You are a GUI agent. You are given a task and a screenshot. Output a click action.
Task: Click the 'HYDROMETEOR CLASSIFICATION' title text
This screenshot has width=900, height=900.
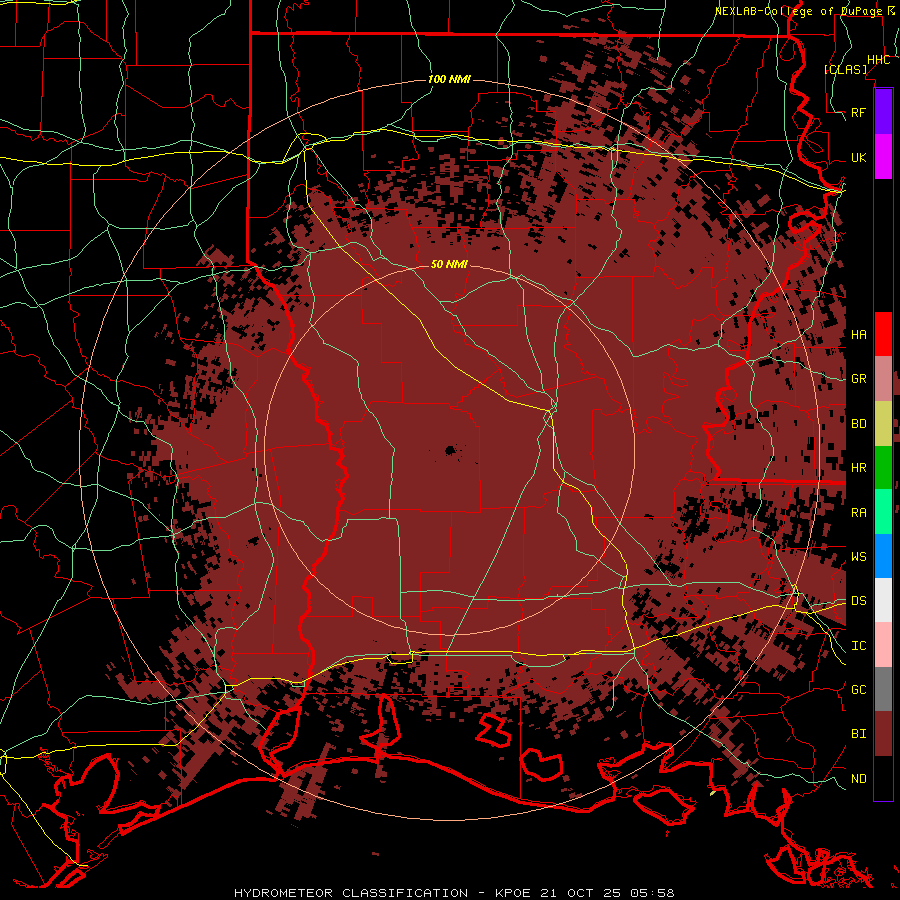[x=351, y=893]
